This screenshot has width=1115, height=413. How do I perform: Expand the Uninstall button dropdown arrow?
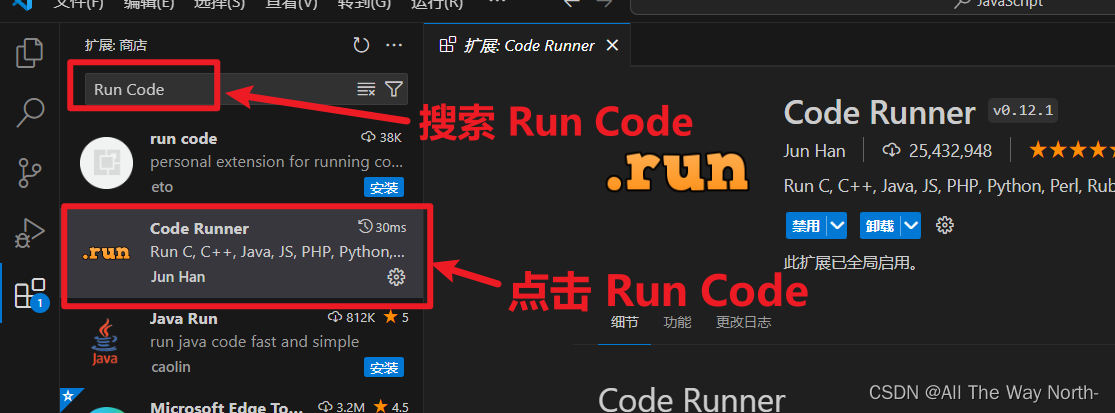911,226
